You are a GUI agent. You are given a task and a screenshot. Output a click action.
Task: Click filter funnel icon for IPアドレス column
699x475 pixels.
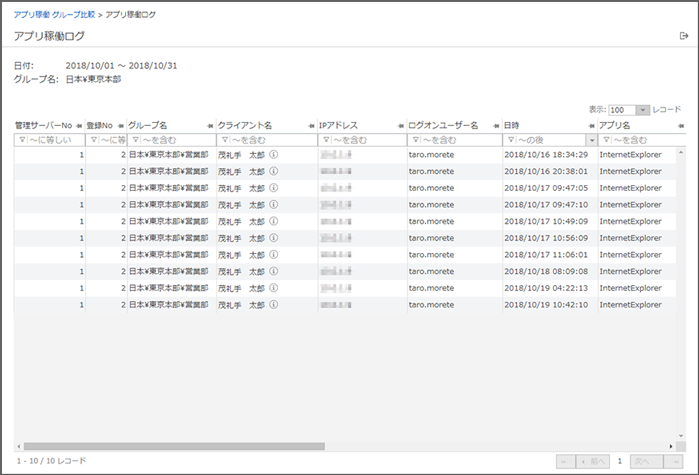[324, 140]
